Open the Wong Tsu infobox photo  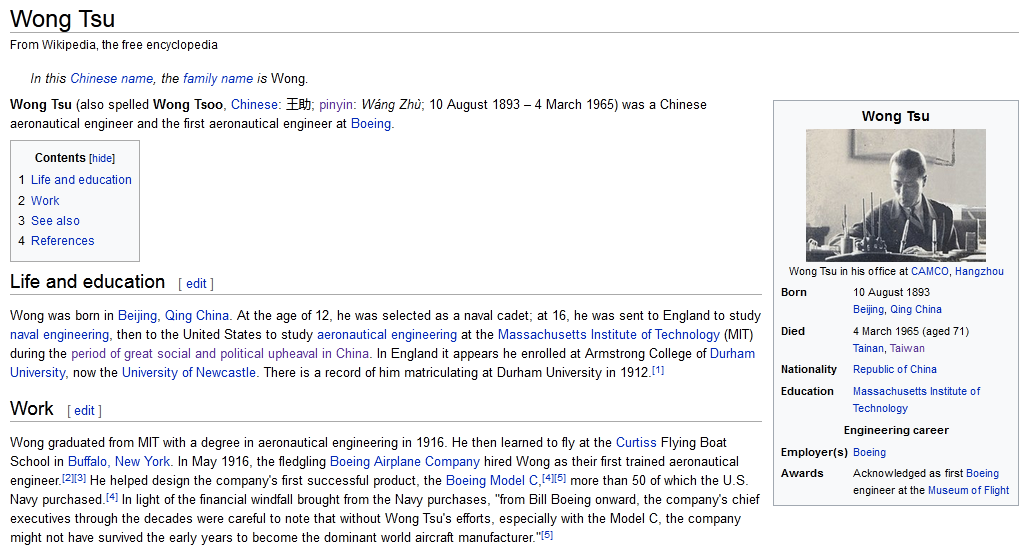pyautogui.click(x=896, y=195)
